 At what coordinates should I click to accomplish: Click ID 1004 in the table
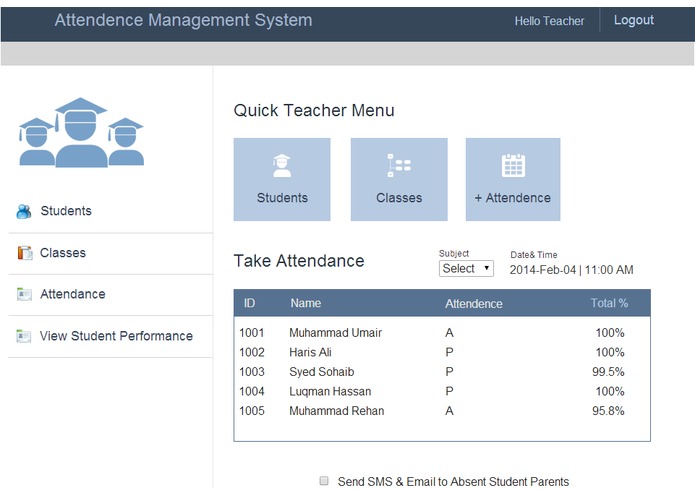pyautogui.click(x=252, y=391)
